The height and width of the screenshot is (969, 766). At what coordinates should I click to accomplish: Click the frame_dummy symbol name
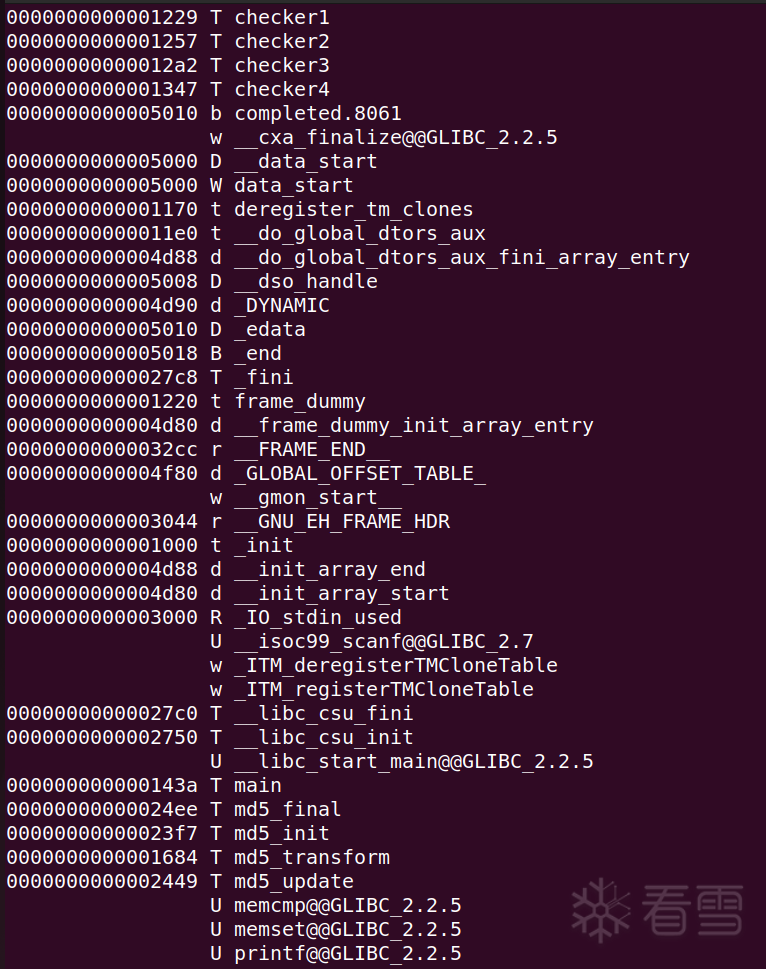300,401
